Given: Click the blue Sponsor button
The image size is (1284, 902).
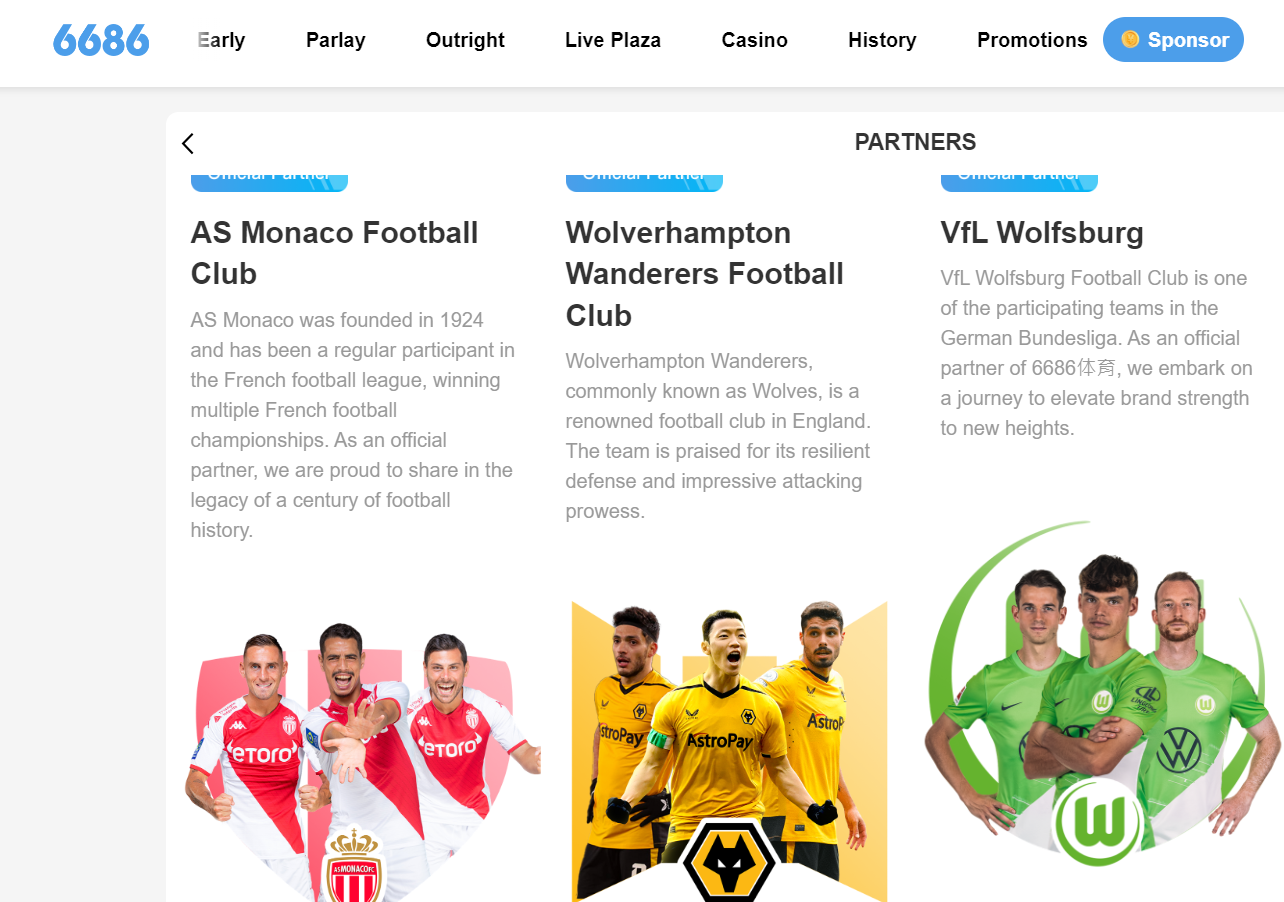Looking at the screenshot, I should tap(1173, 40).
